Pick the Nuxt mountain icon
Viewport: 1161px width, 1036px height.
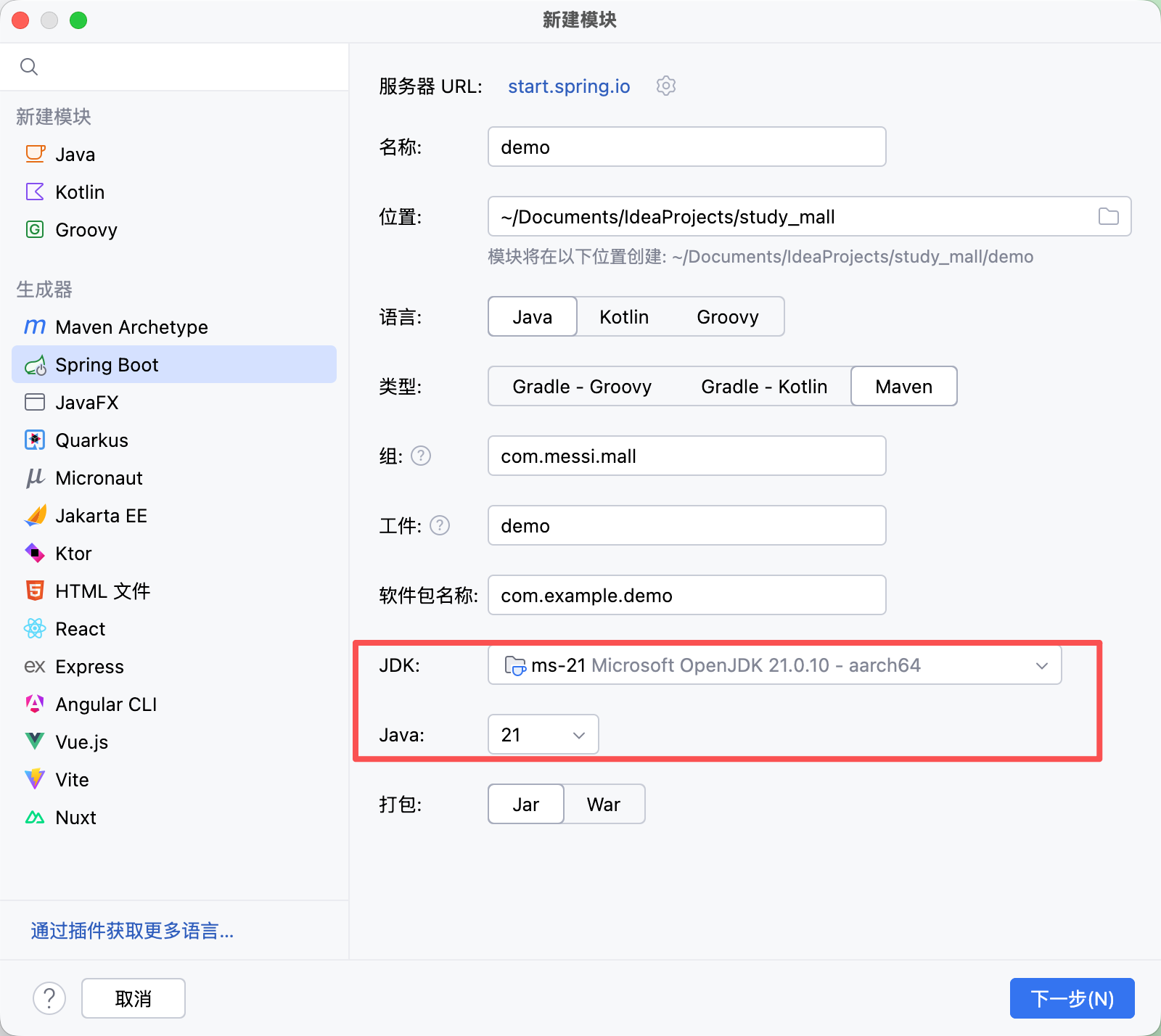pos(35,817)
